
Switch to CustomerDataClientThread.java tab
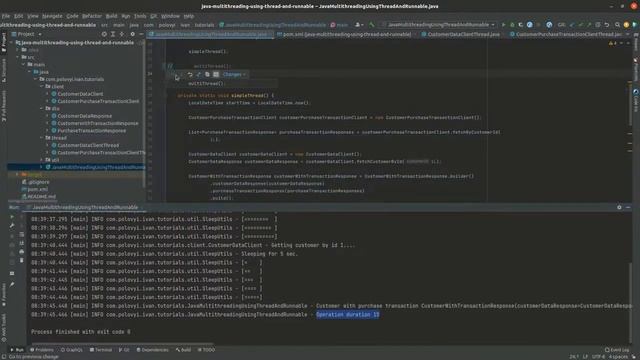tap(460, 34)
